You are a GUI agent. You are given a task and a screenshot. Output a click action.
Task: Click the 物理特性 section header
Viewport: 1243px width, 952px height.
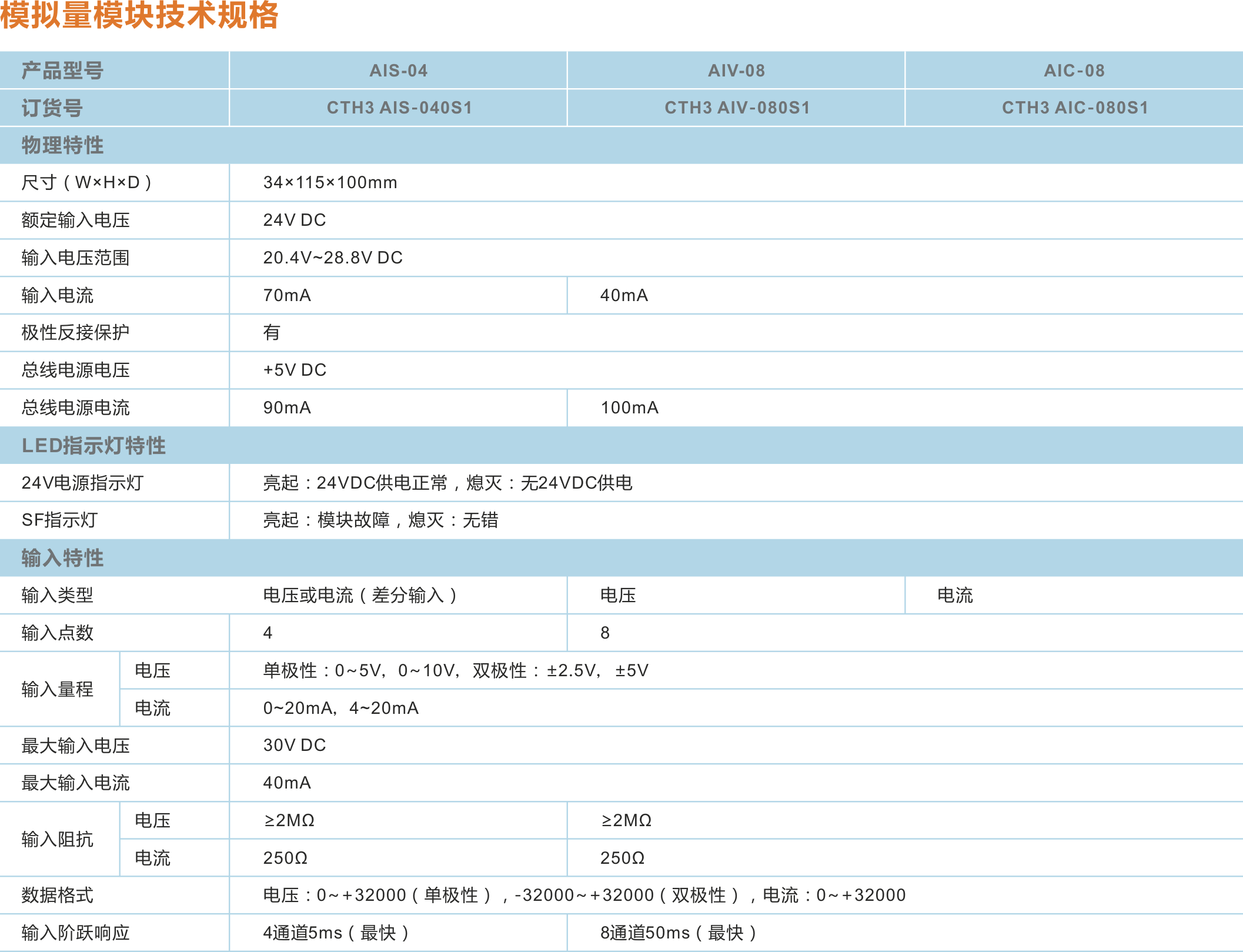tap(62, 145)
